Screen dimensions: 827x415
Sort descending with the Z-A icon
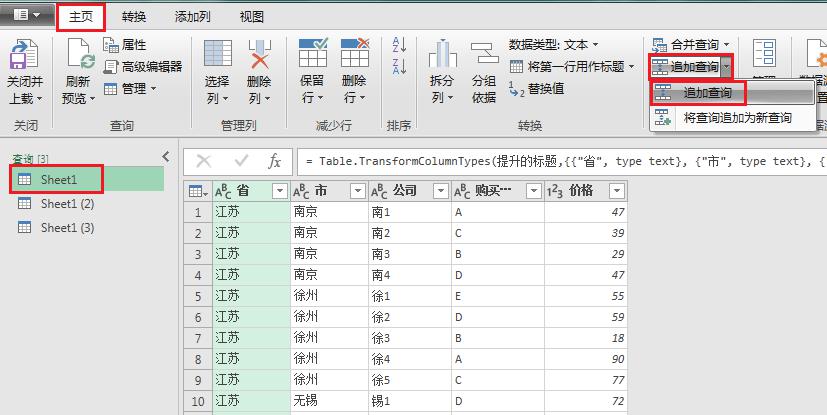[x=399, y=66]
